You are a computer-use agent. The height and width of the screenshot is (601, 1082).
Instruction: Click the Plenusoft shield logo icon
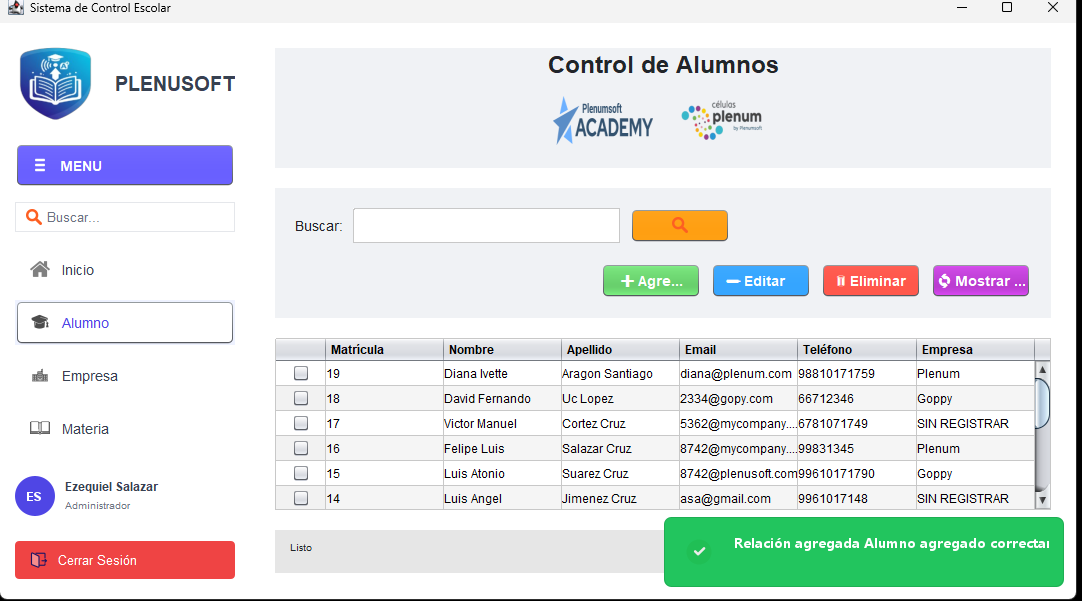coord(56,84)
